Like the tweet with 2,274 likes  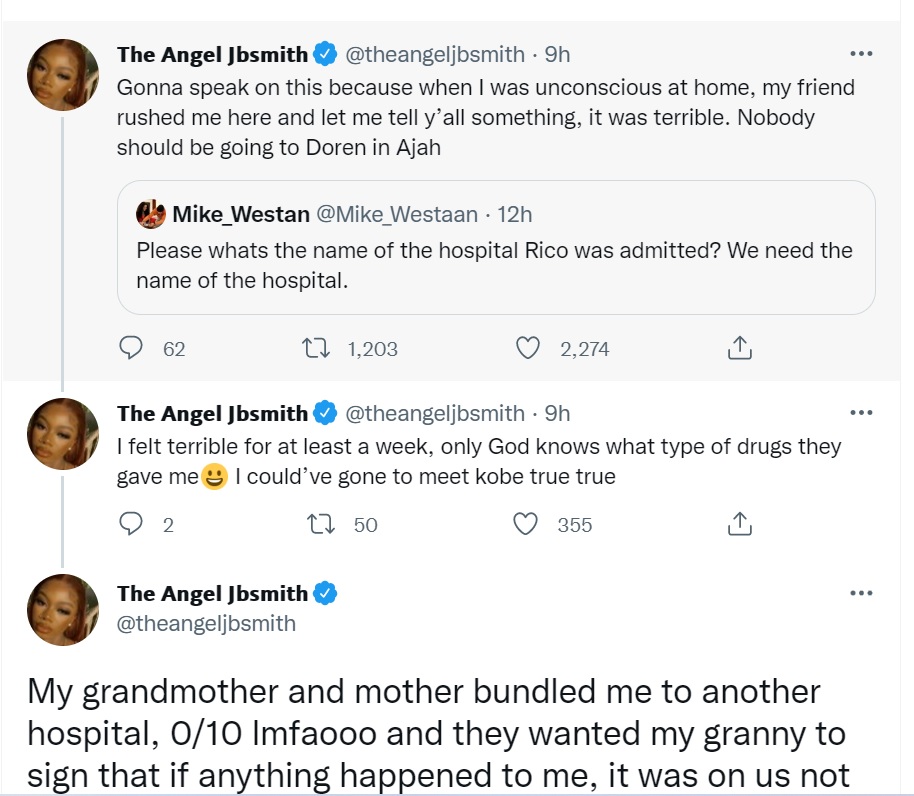(x=528, y=348)
